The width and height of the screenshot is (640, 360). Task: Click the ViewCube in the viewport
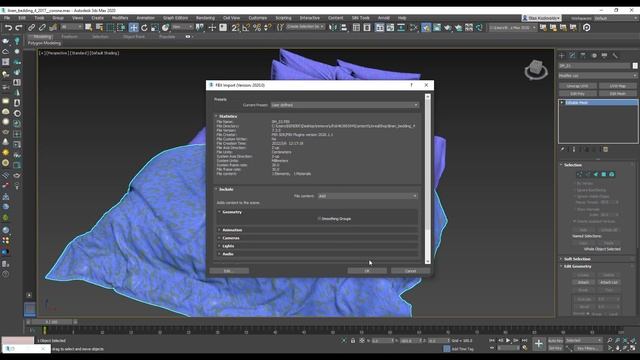536,70
